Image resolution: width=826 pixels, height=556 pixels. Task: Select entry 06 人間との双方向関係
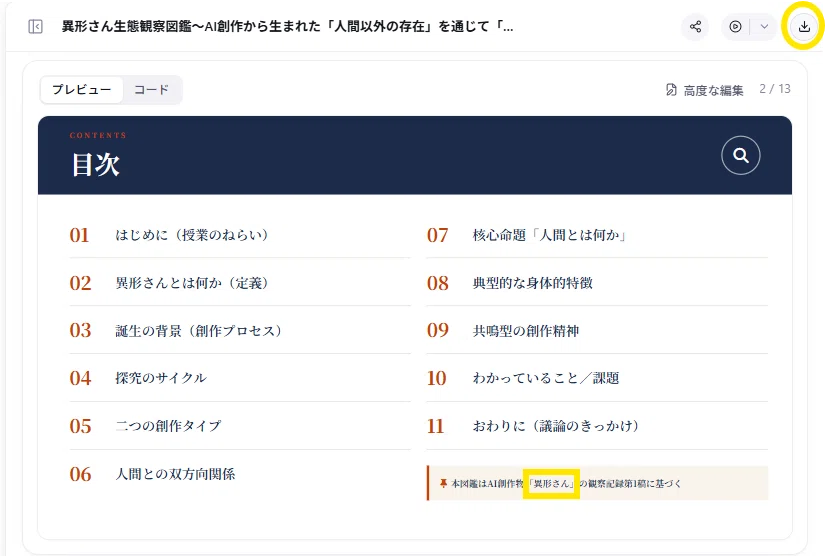240,474
